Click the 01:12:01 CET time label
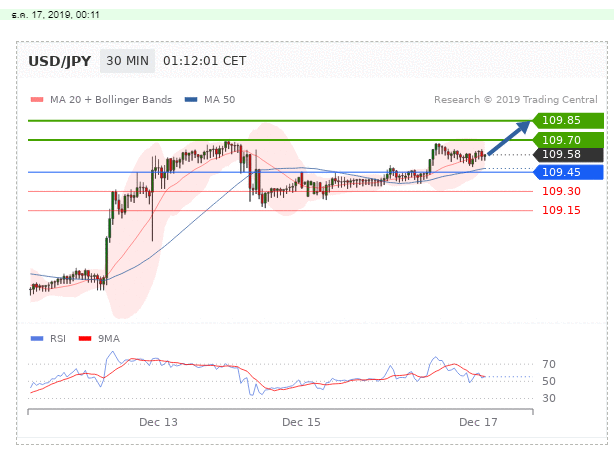614x455 pixels. tap(204, 61)
